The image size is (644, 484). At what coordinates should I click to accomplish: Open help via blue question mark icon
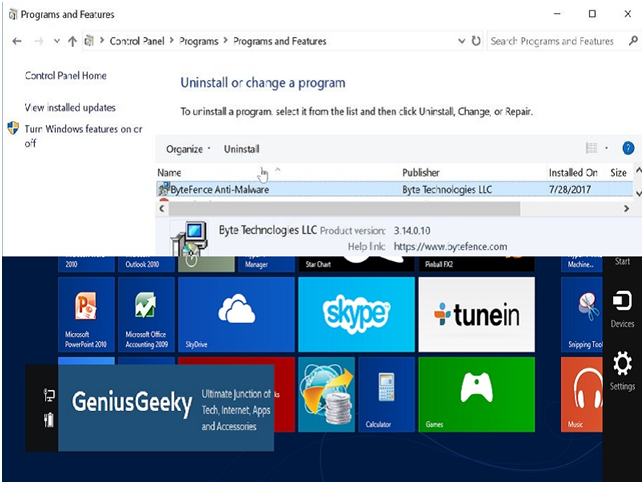tap(628, 148)
